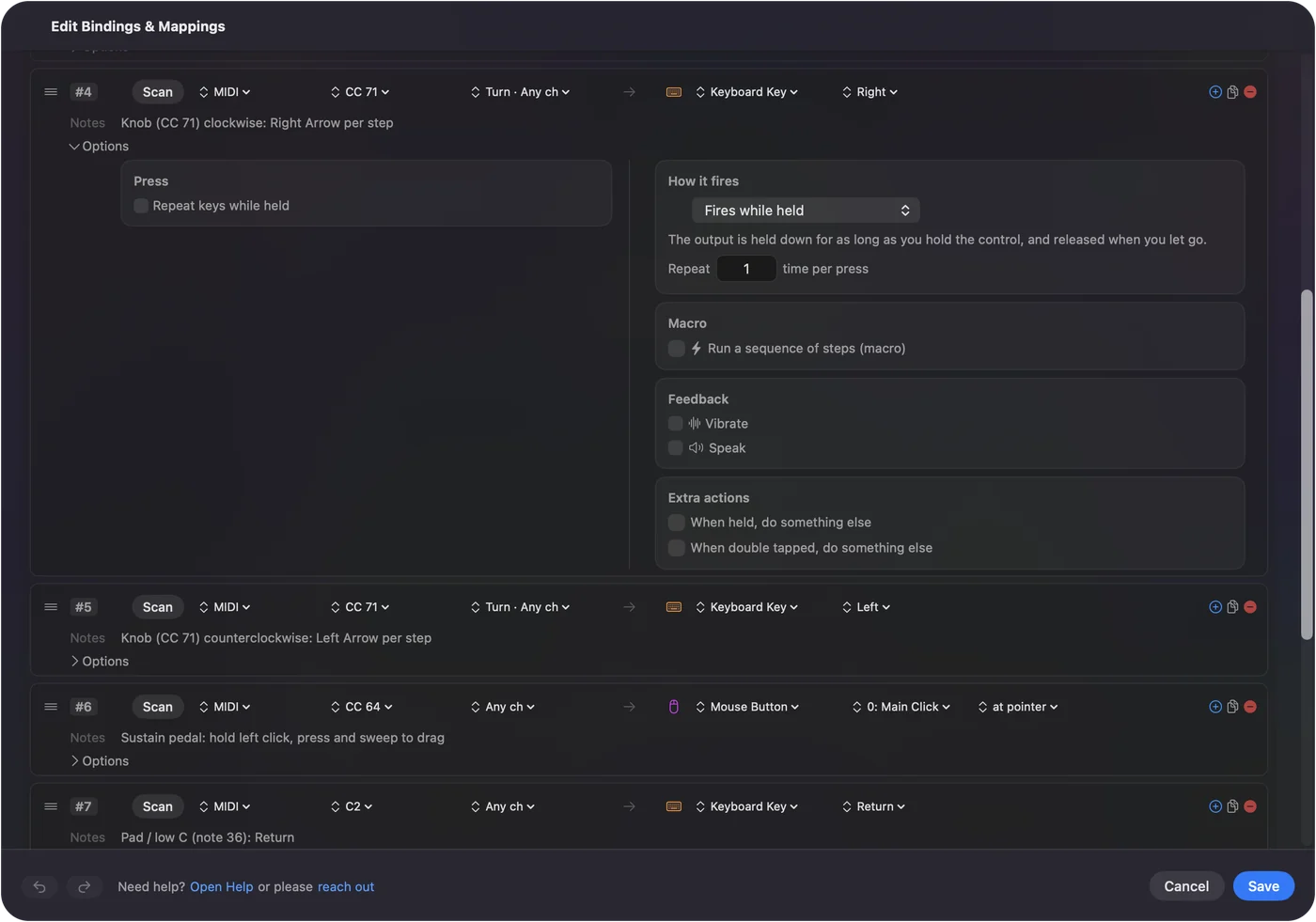Delete binding #4 with red remove icon
This screenshot has height=922, width=1316.
[x=1250, y=92]
